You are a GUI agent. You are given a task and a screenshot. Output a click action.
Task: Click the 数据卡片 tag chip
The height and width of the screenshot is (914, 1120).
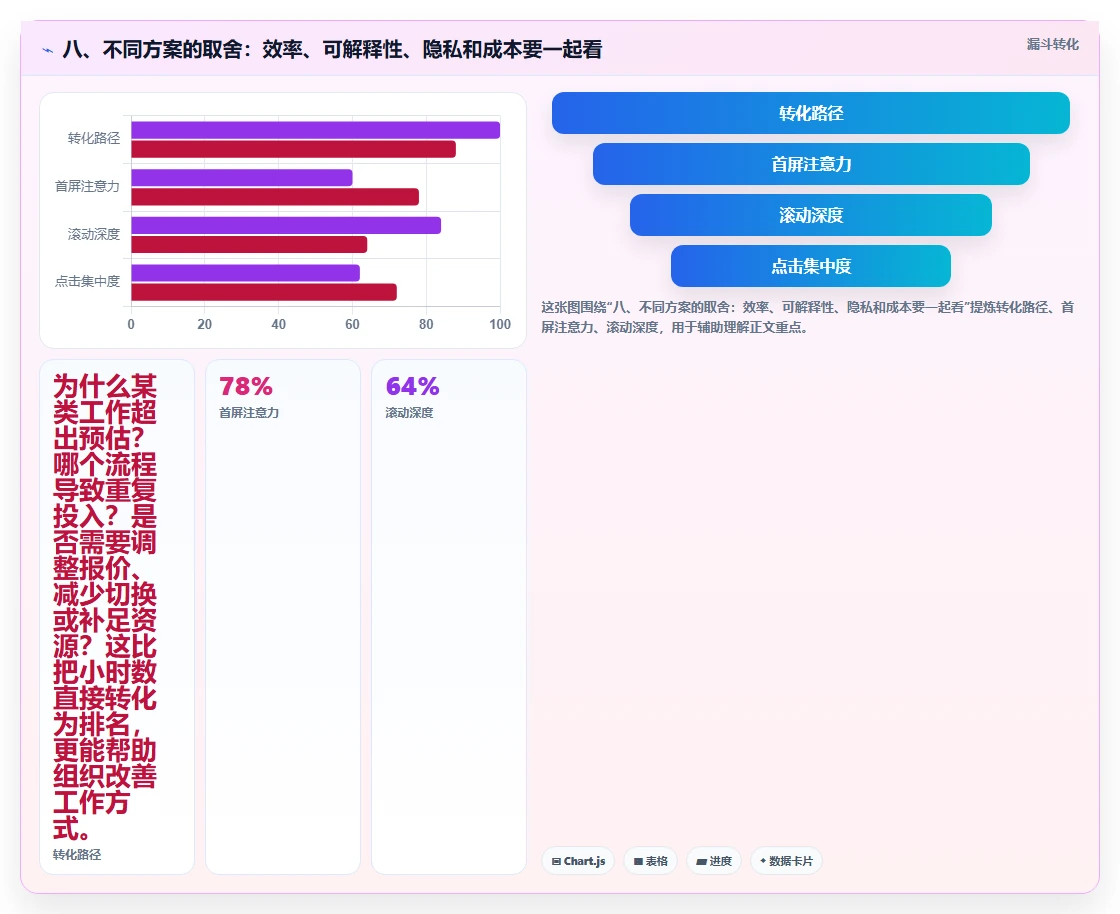(786, 861)
